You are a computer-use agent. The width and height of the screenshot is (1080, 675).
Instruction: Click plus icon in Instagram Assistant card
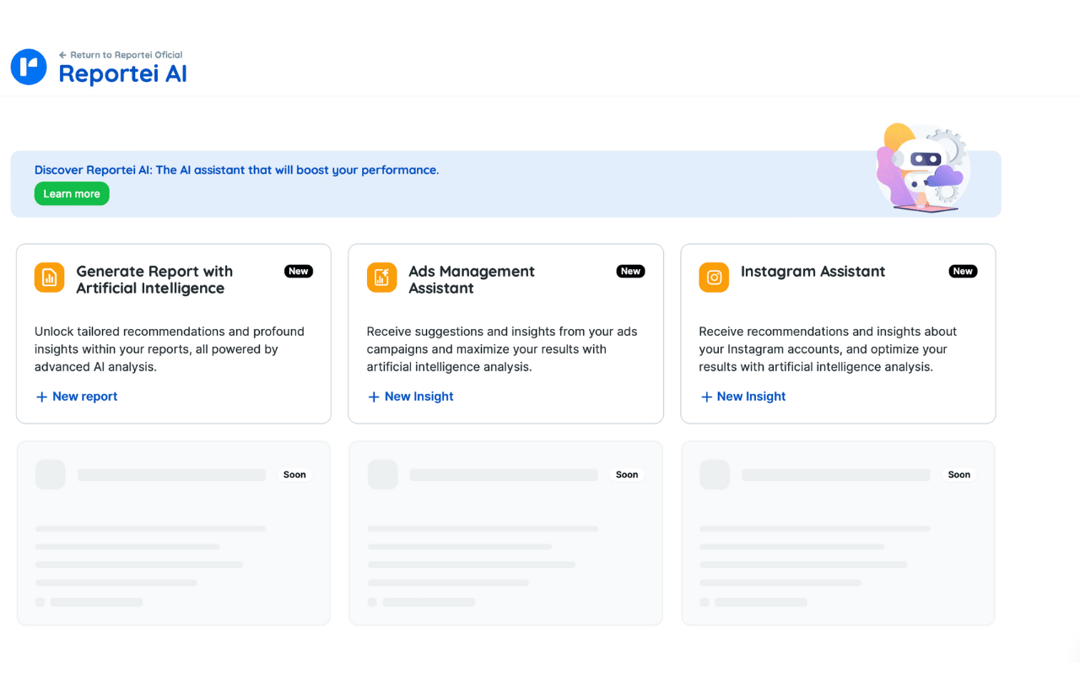point(706,397)
